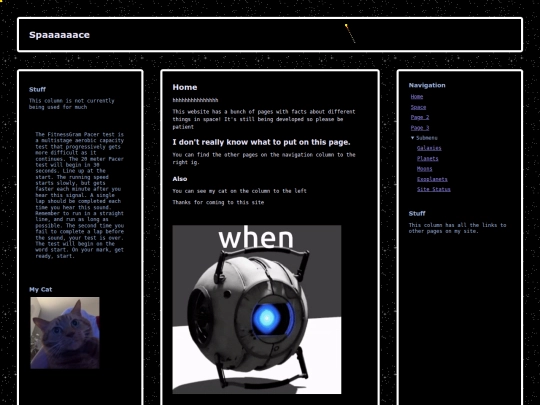Go to Page 3 link
Screen dimensions: 540x405
click(x=420, y=128)
